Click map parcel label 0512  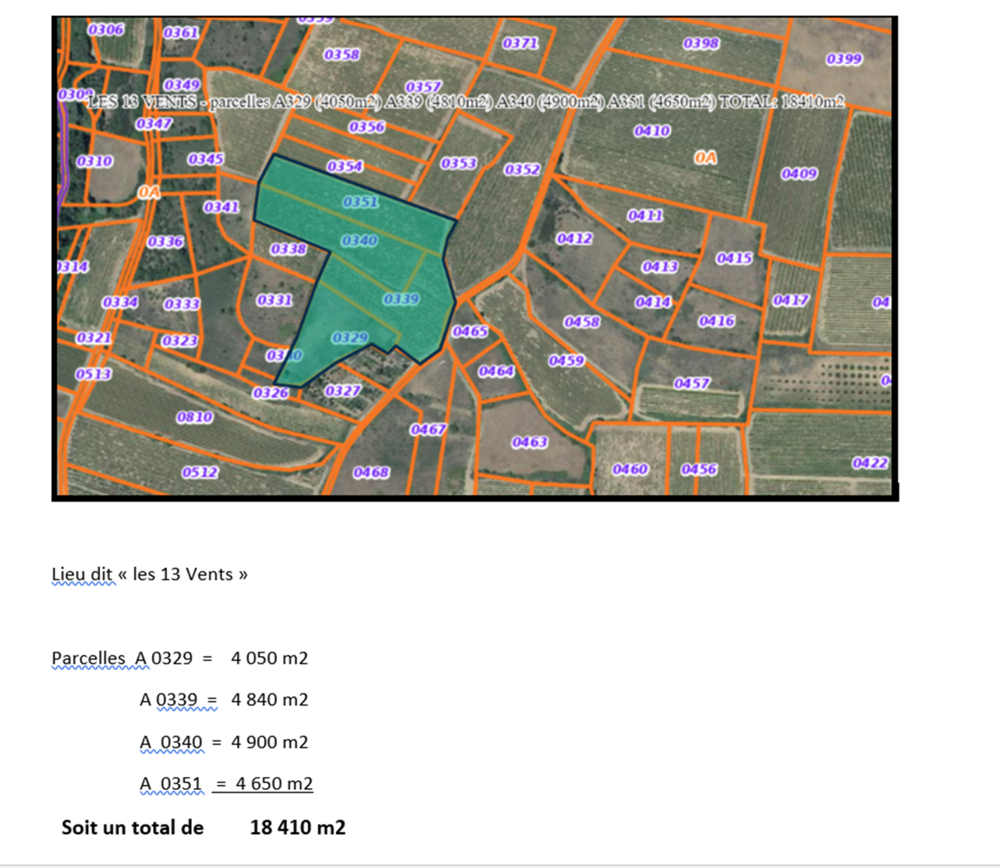coord(200,472)
